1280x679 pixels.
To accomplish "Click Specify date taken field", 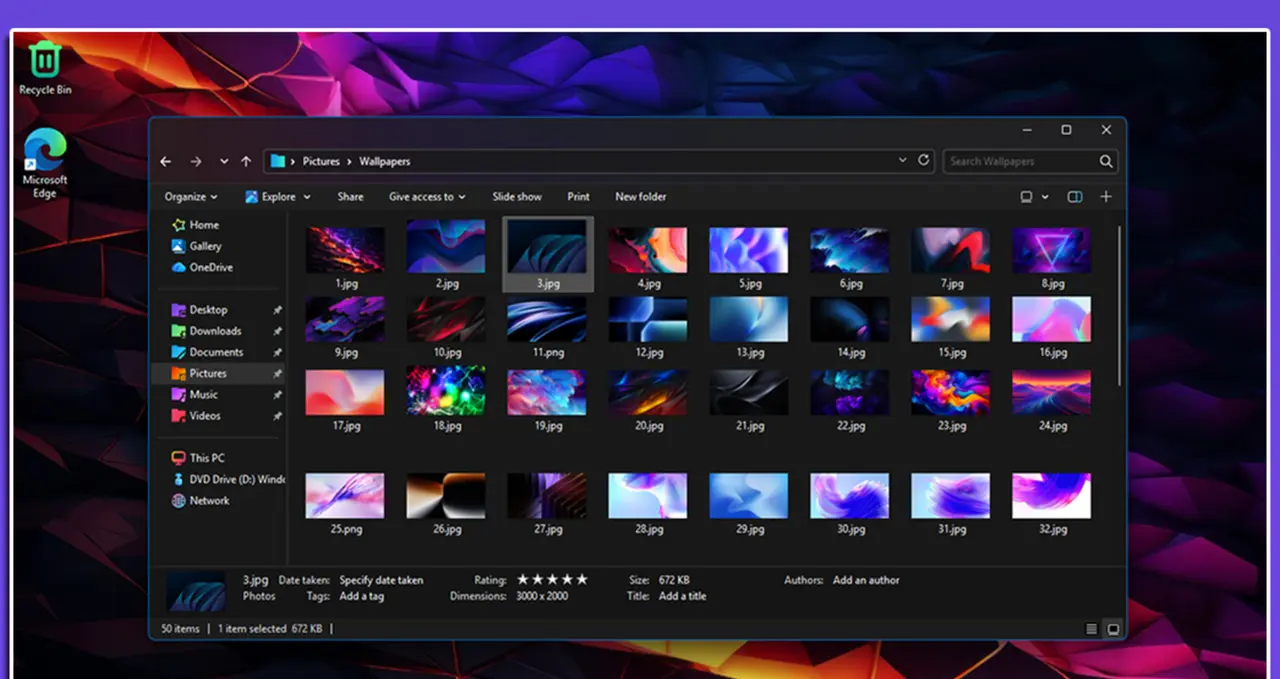I will pyautogui.click(x=381, y=580).
